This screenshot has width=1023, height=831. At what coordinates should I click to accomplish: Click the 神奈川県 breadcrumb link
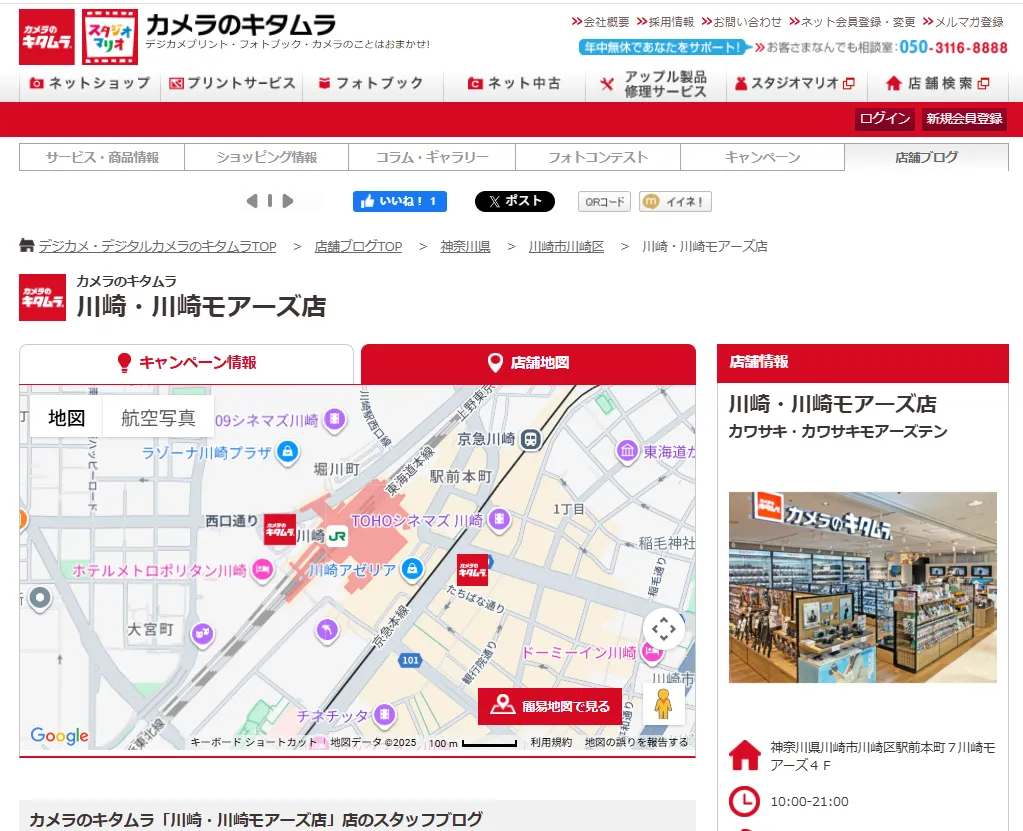pyautogui.click(x=465, y=247)
